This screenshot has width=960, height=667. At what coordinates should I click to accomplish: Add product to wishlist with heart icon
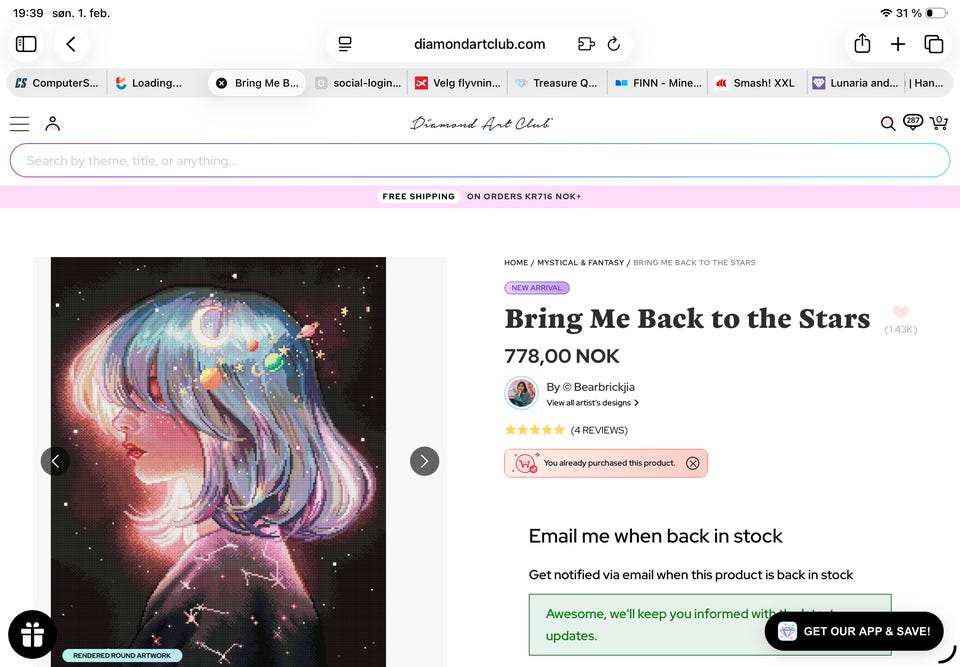[900, 313]
